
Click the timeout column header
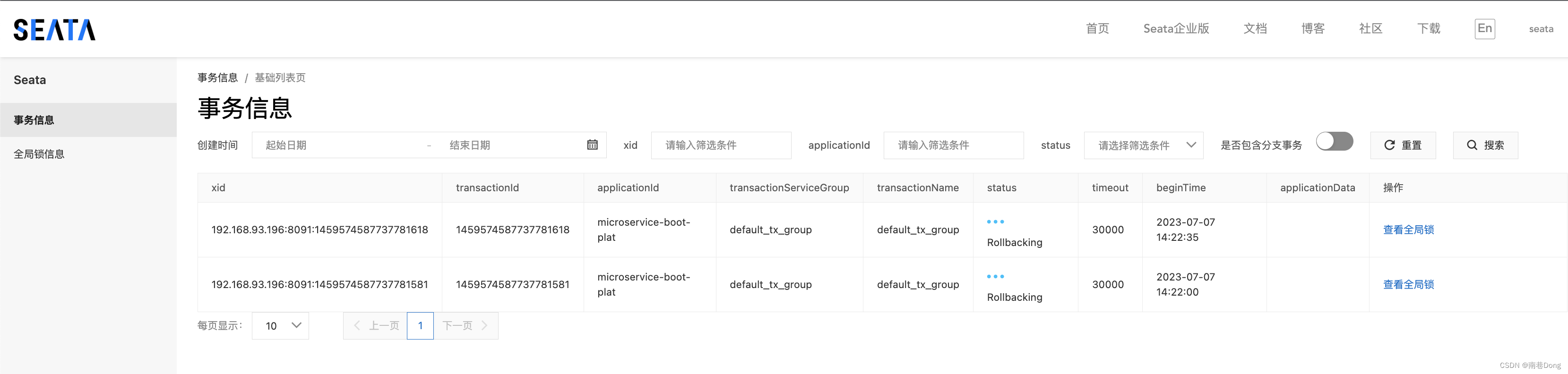tap(1110, 188)
